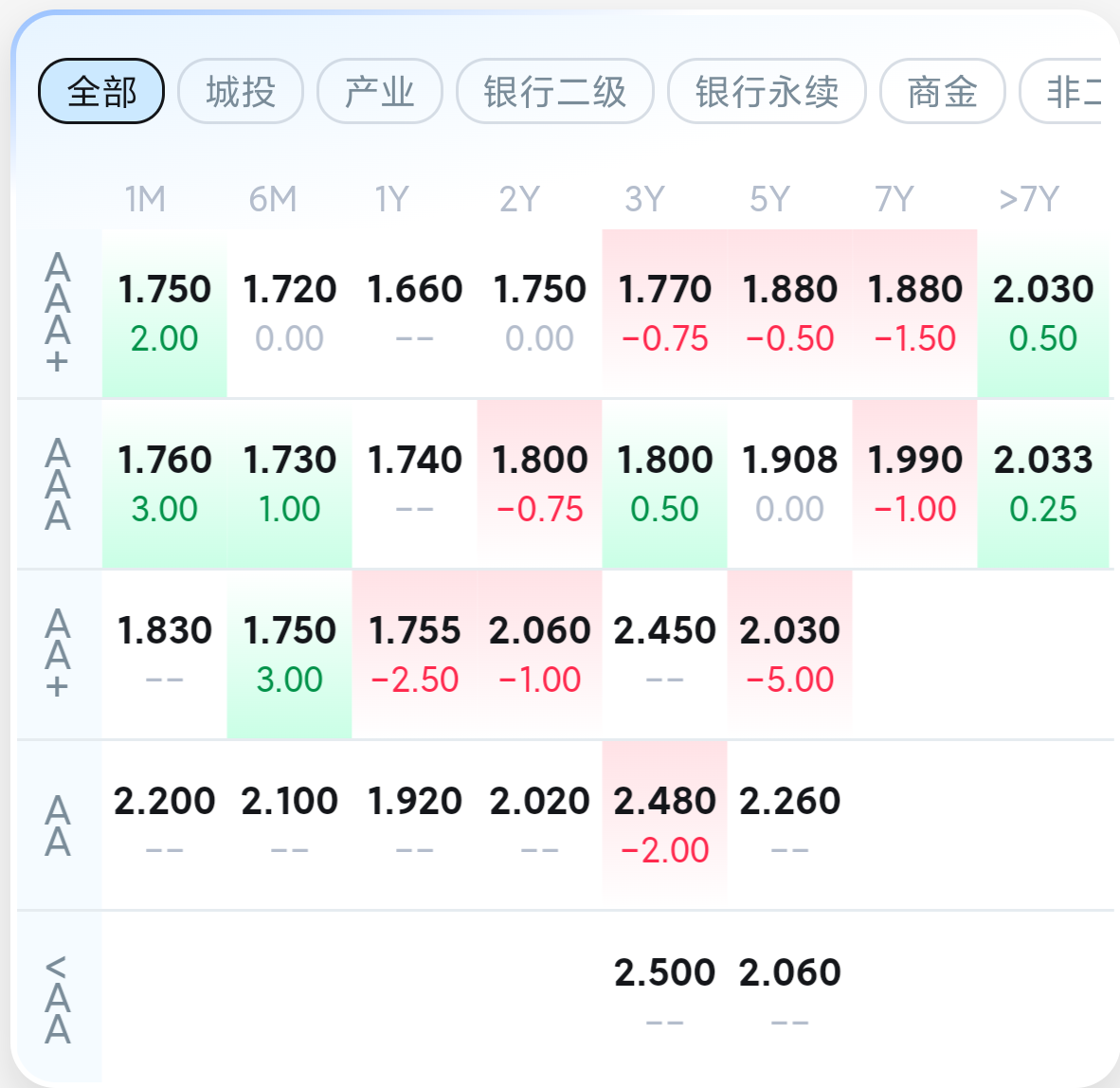Switch to the 产业 filter tab
The height and width of the screenshot is (1088, 1120).
tap(380, 92)
